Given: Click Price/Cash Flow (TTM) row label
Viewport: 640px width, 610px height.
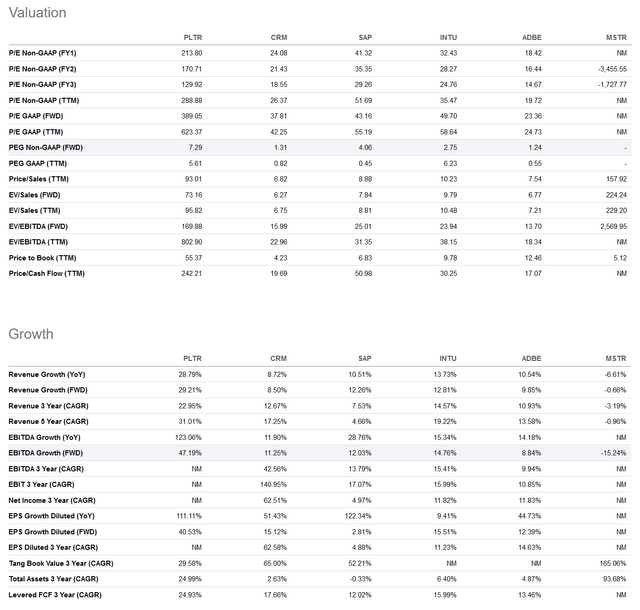Looking at the screenshot, I should click(x=47, y=274).
